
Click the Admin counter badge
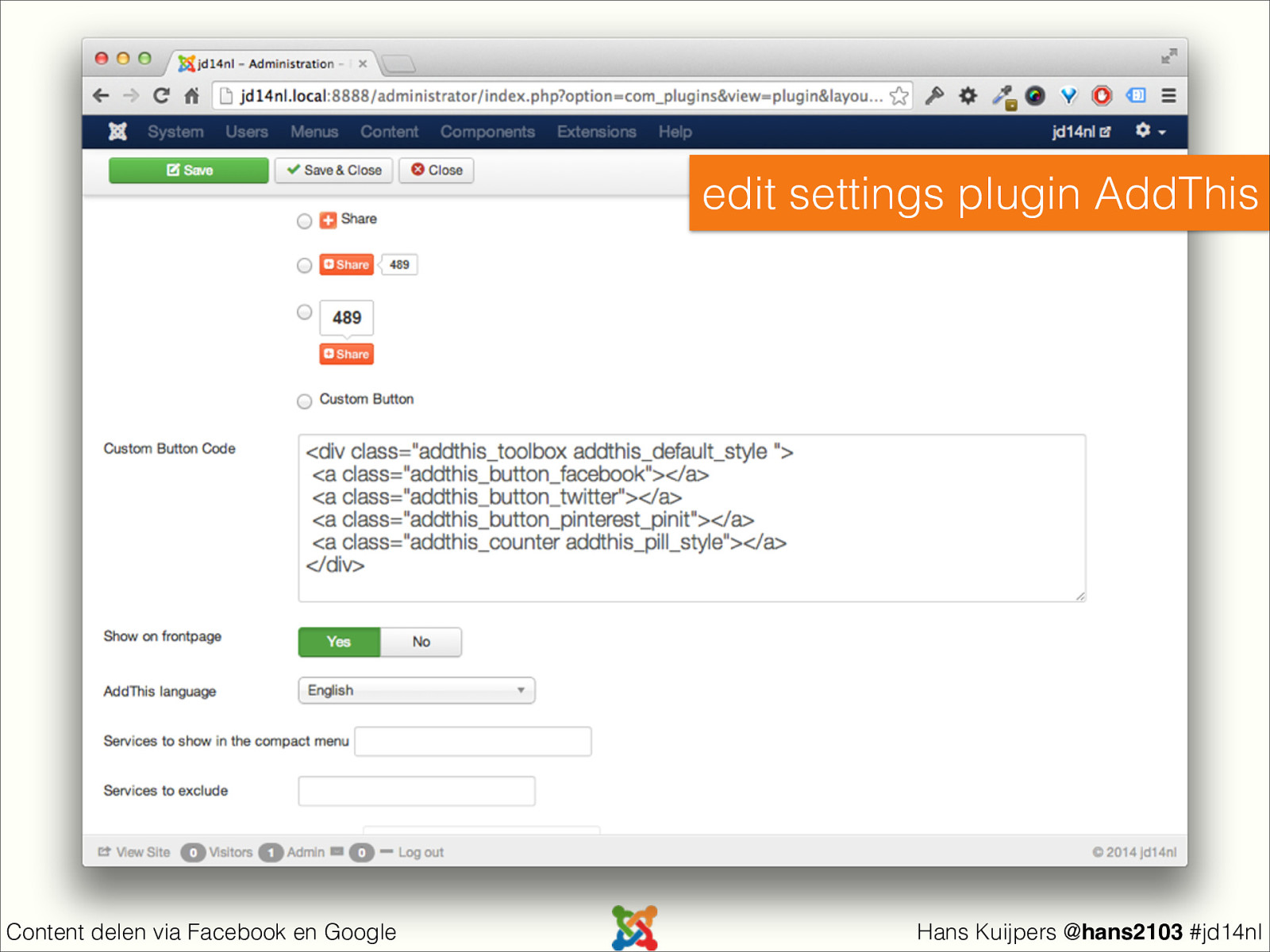(x=271, y=852)
